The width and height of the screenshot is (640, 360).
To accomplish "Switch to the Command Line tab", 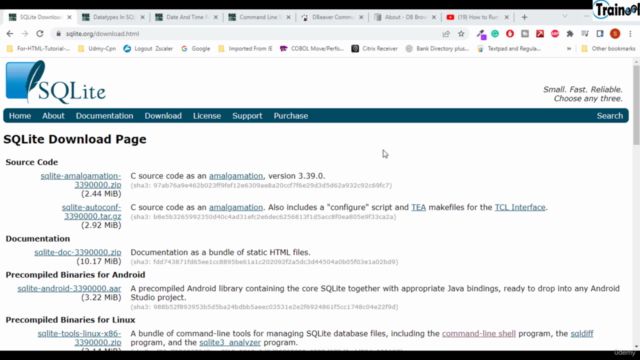I will (260, 17).
